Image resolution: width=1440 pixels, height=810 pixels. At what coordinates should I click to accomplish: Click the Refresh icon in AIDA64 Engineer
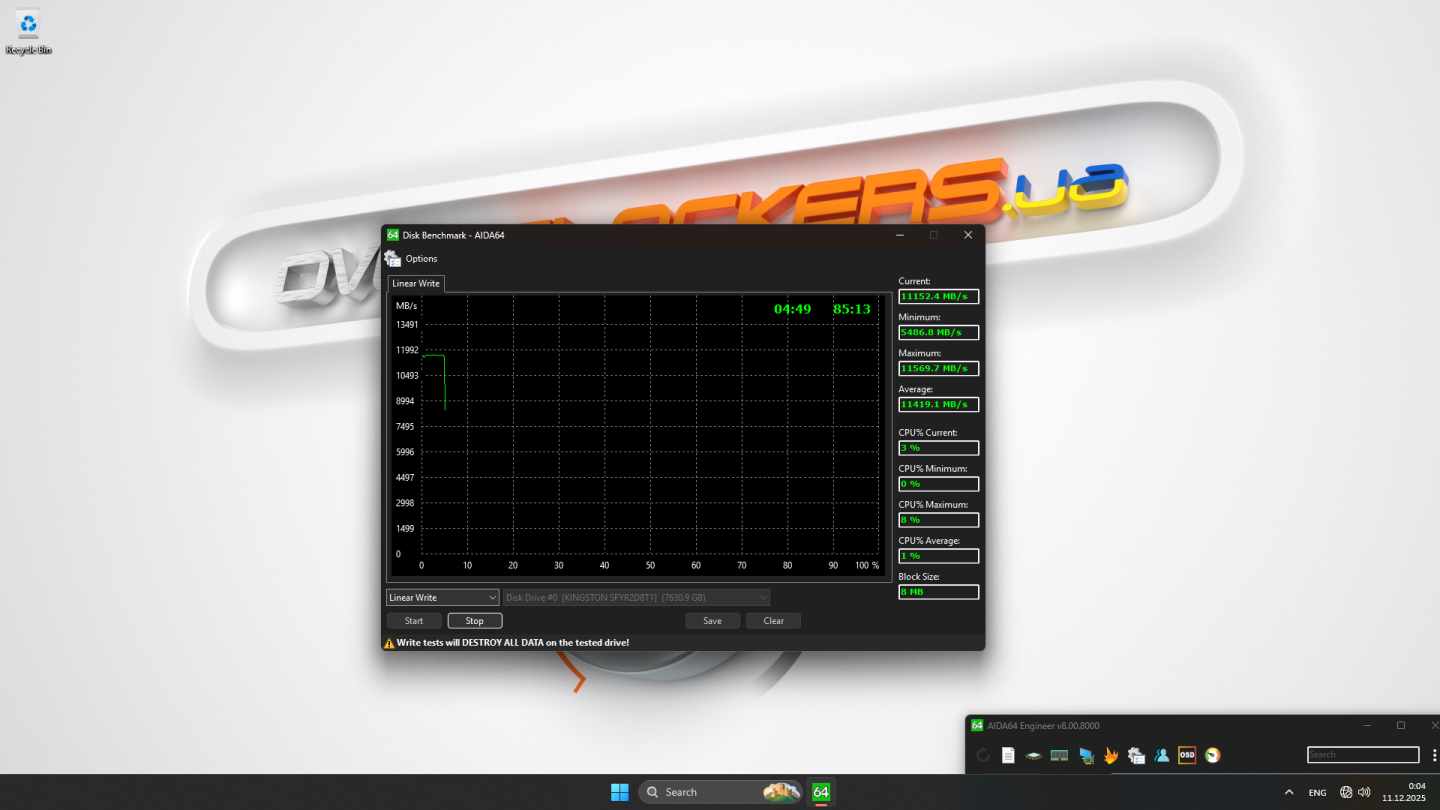tap(983, 755)
